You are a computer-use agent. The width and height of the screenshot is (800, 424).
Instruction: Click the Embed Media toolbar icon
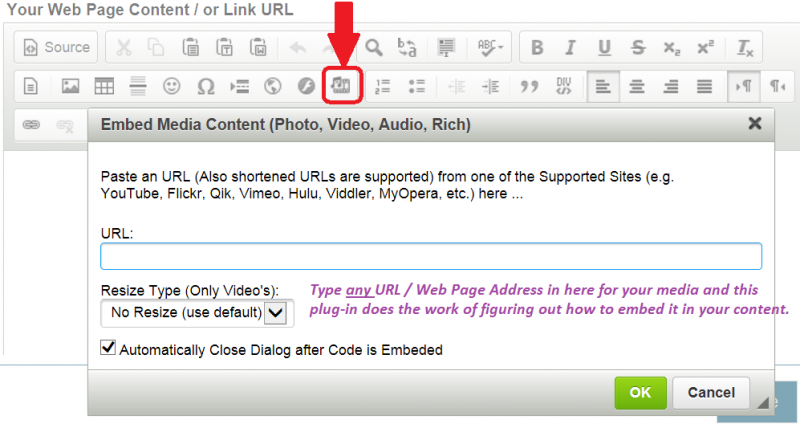click(x=342, y=86)
